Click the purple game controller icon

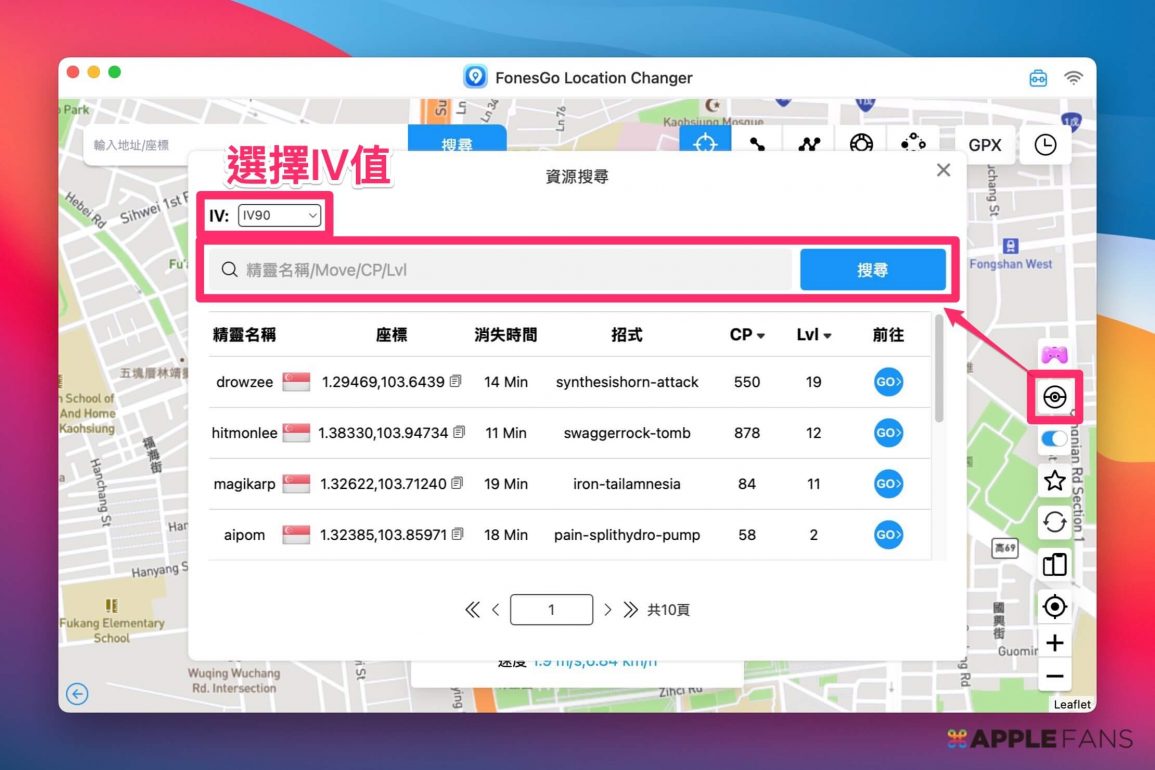pos(1054,354)
